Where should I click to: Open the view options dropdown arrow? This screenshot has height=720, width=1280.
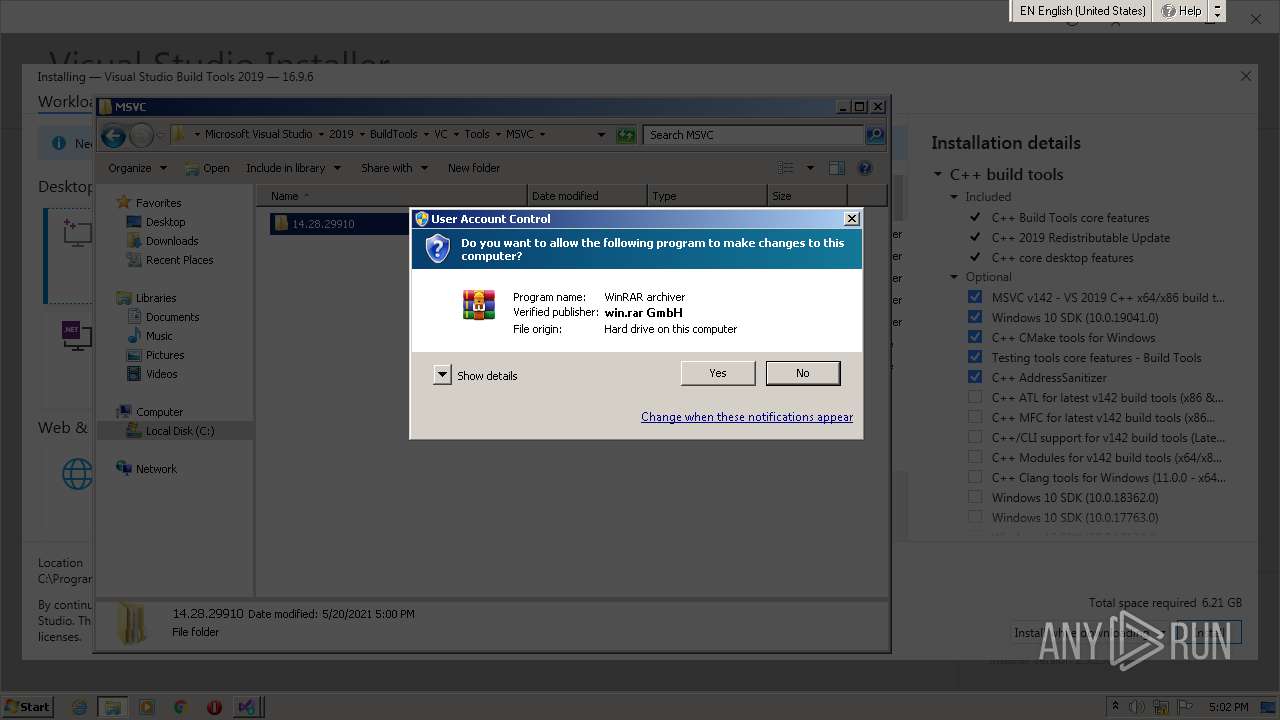pos(810,168)
